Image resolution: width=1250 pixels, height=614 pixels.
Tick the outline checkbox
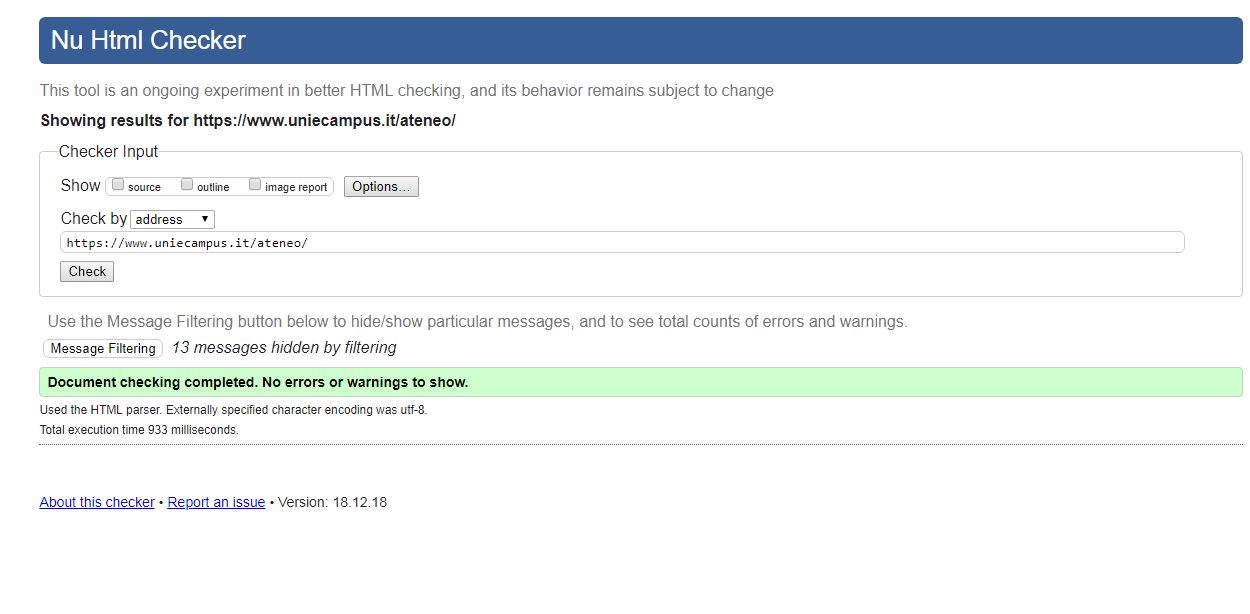pos(187,185)
